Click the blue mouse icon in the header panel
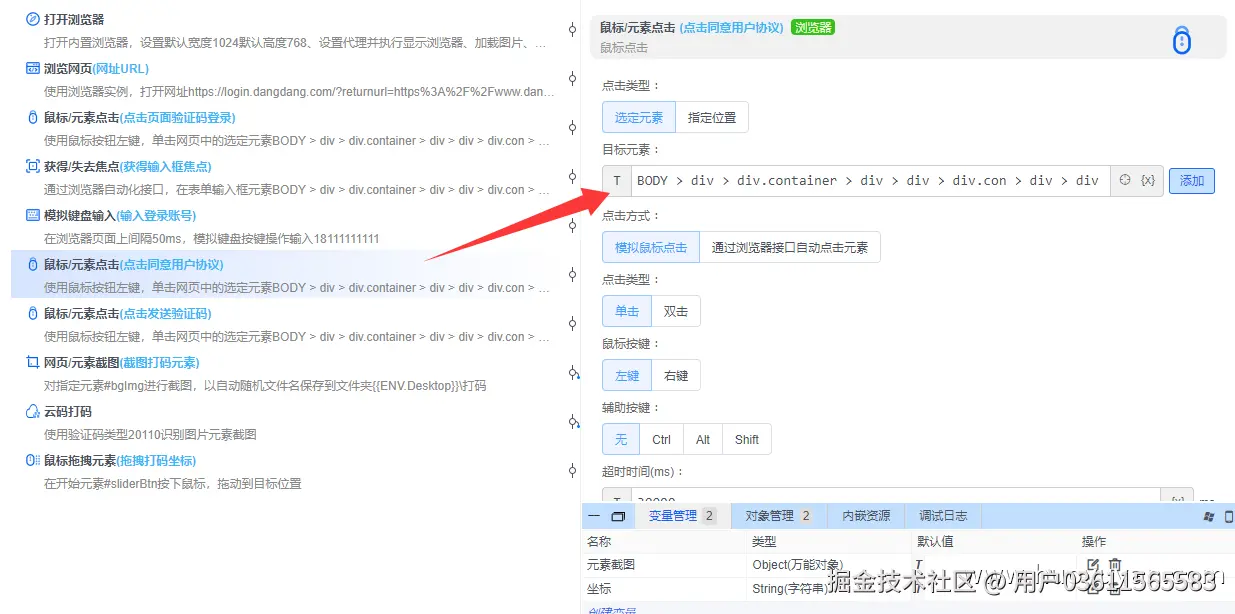Screen dimensions: 1235x614 click(x=1182, y=40)
